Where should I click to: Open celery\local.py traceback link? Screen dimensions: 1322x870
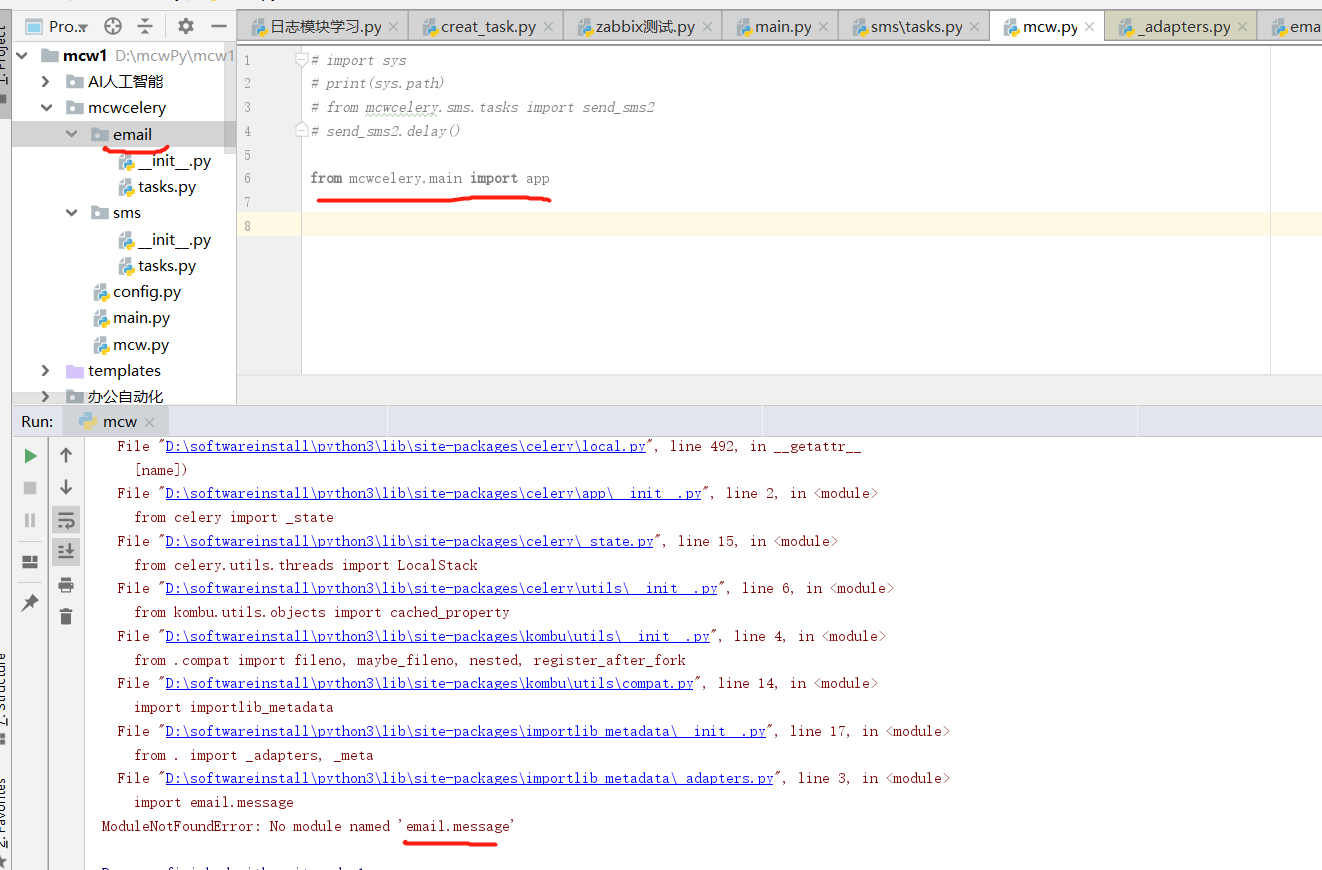(405, 446)
